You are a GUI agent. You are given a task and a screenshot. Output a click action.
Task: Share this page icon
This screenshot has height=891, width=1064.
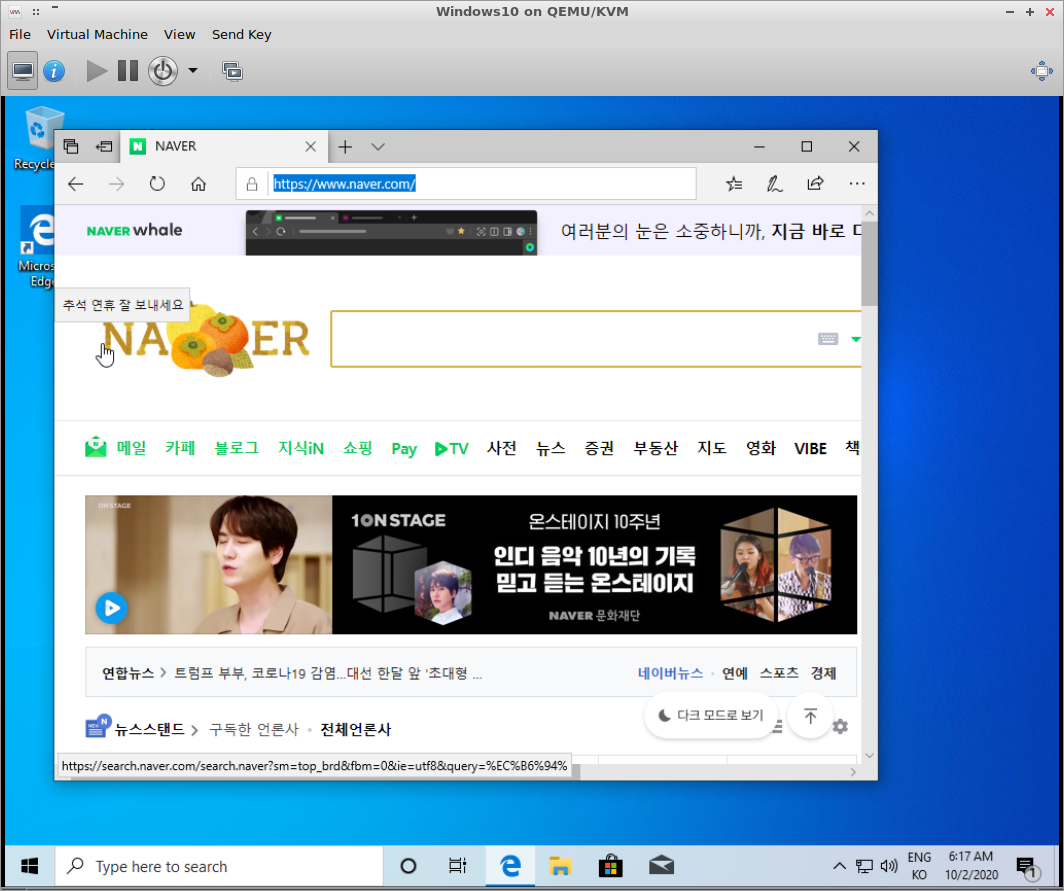815,183
